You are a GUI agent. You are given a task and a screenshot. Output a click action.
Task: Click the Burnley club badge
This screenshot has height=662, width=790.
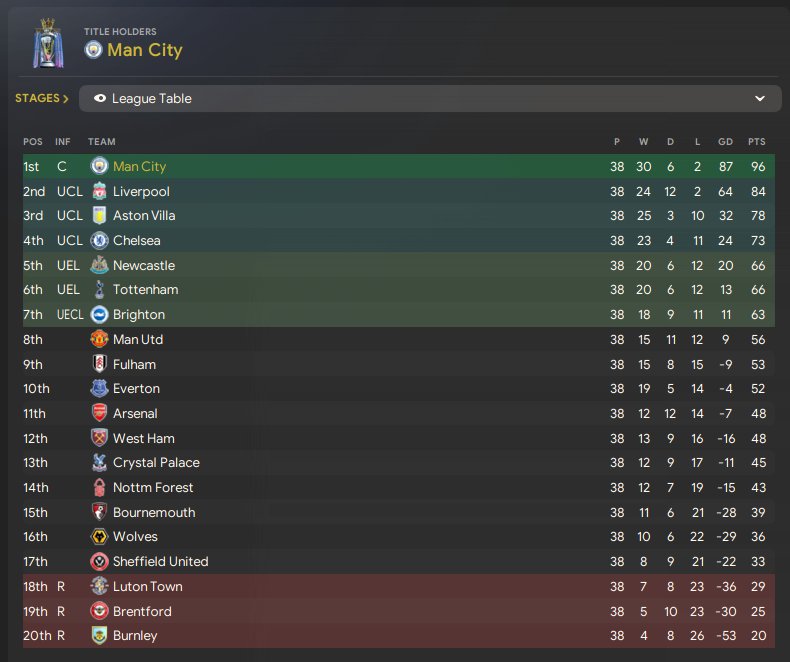[99, 636]
